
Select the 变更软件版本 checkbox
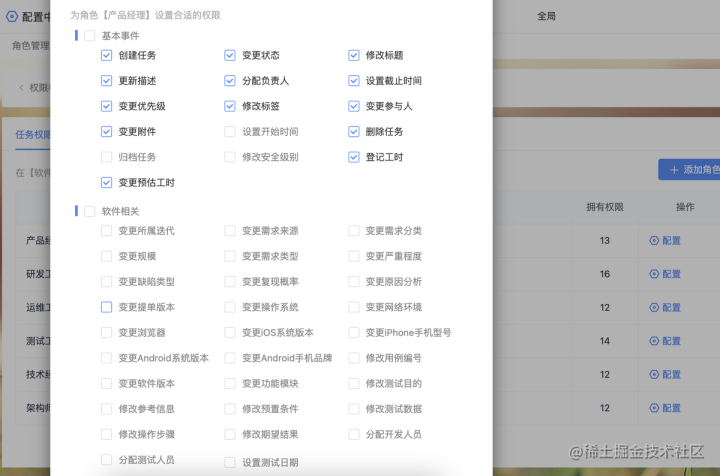[x=106, y=383]
